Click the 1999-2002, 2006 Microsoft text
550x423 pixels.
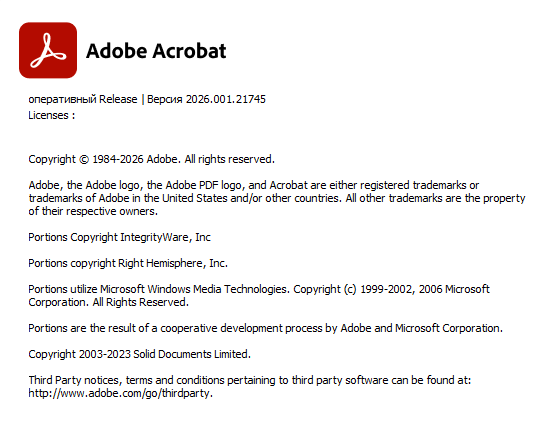click(x=425, y=289)
